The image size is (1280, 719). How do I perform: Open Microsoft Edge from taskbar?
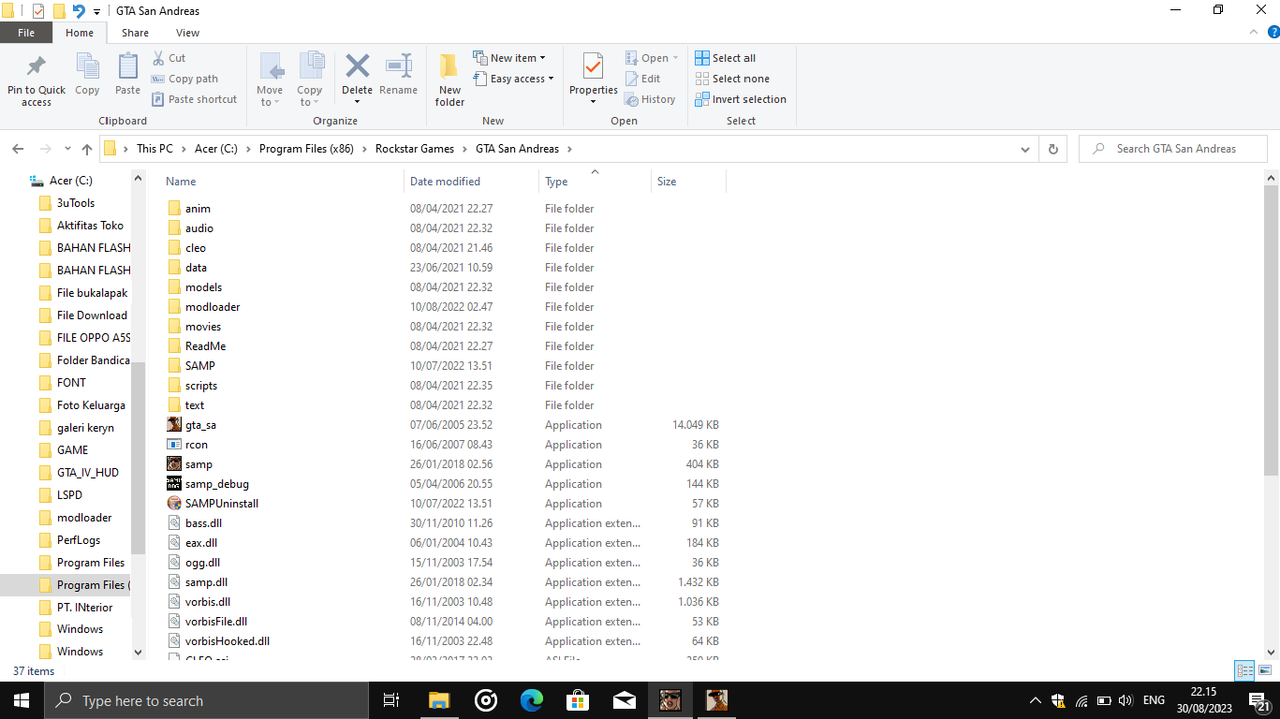[x=531, y=701]
